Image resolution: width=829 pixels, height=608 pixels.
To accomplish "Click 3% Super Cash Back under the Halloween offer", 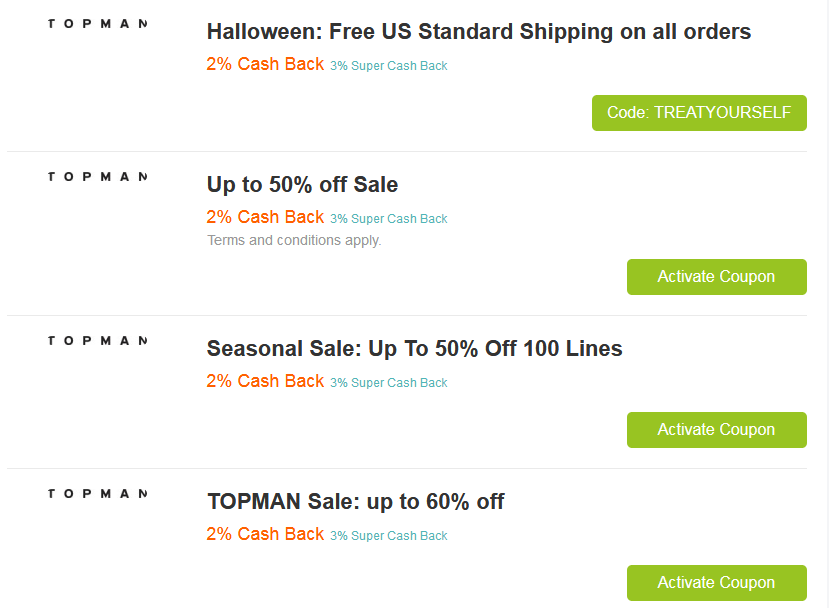I will click(x=389, y=66).
